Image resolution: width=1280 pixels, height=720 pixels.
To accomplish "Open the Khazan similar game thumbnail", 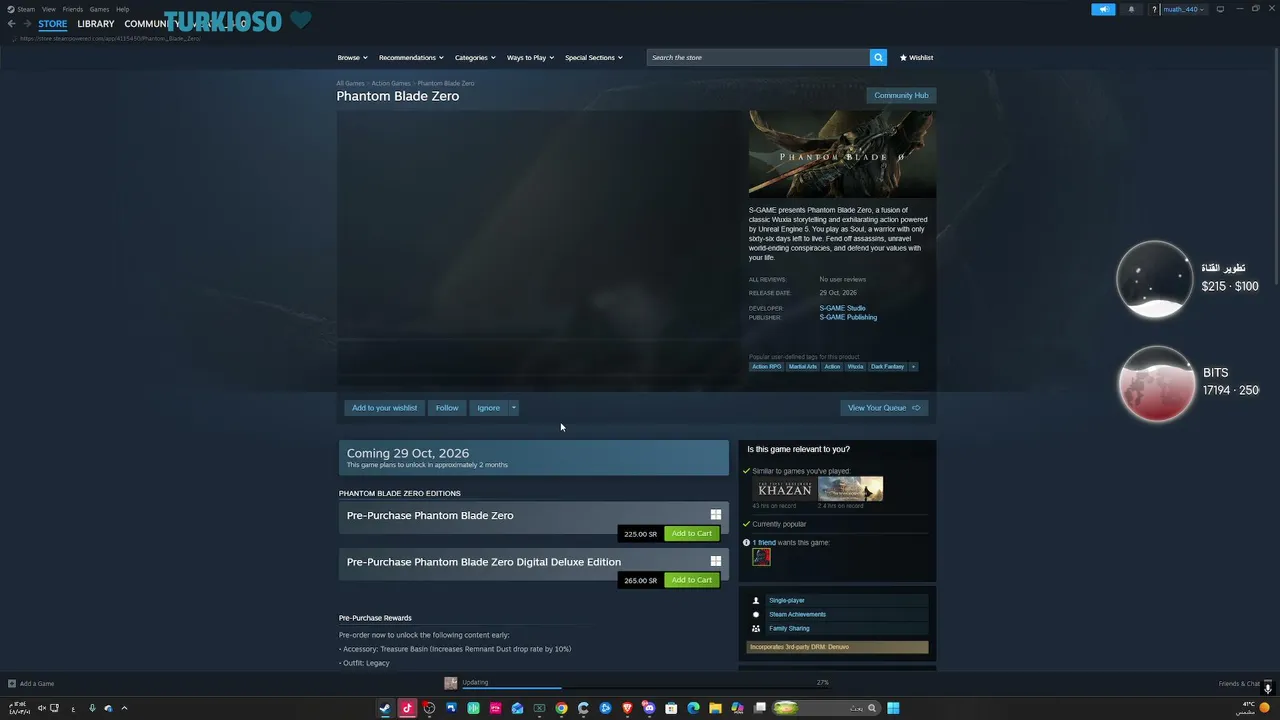I will (x=785, y=489).
